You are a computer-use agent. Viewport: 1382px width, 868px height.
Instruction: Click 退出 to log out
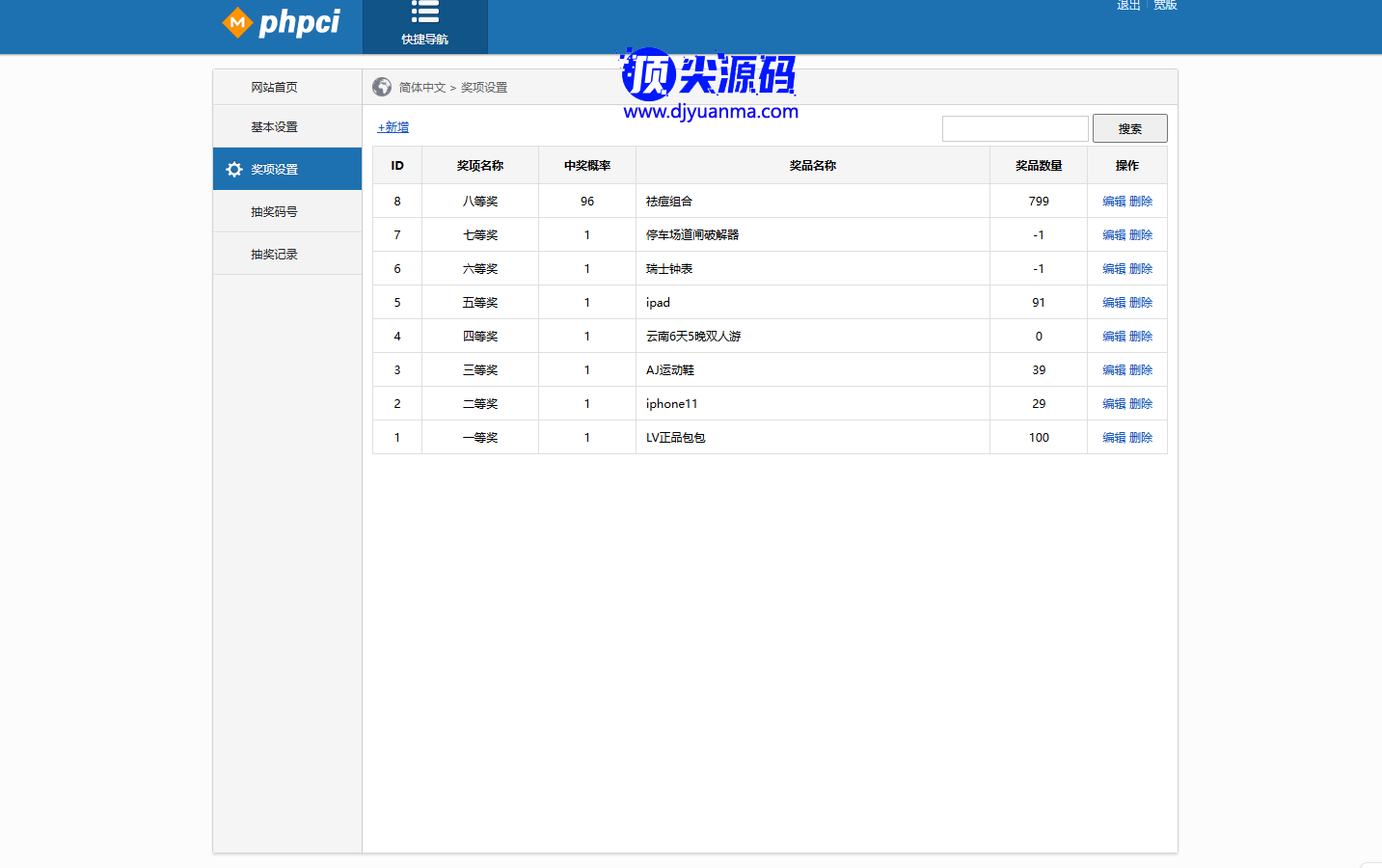(x=1128, y=6)
